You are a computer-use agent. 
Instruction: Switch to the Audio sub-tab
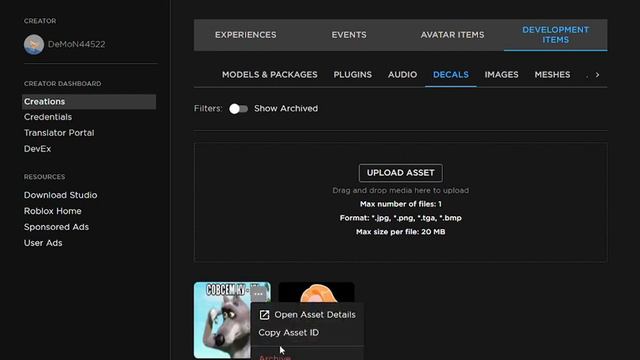coord(402,75)
